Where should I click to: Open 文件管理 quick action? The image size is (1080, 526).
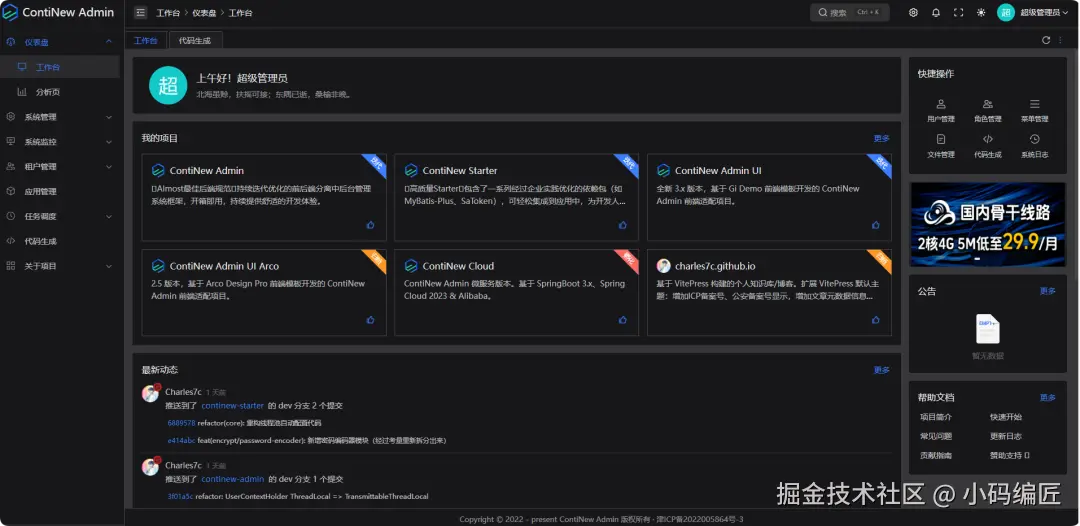[941, 146]
